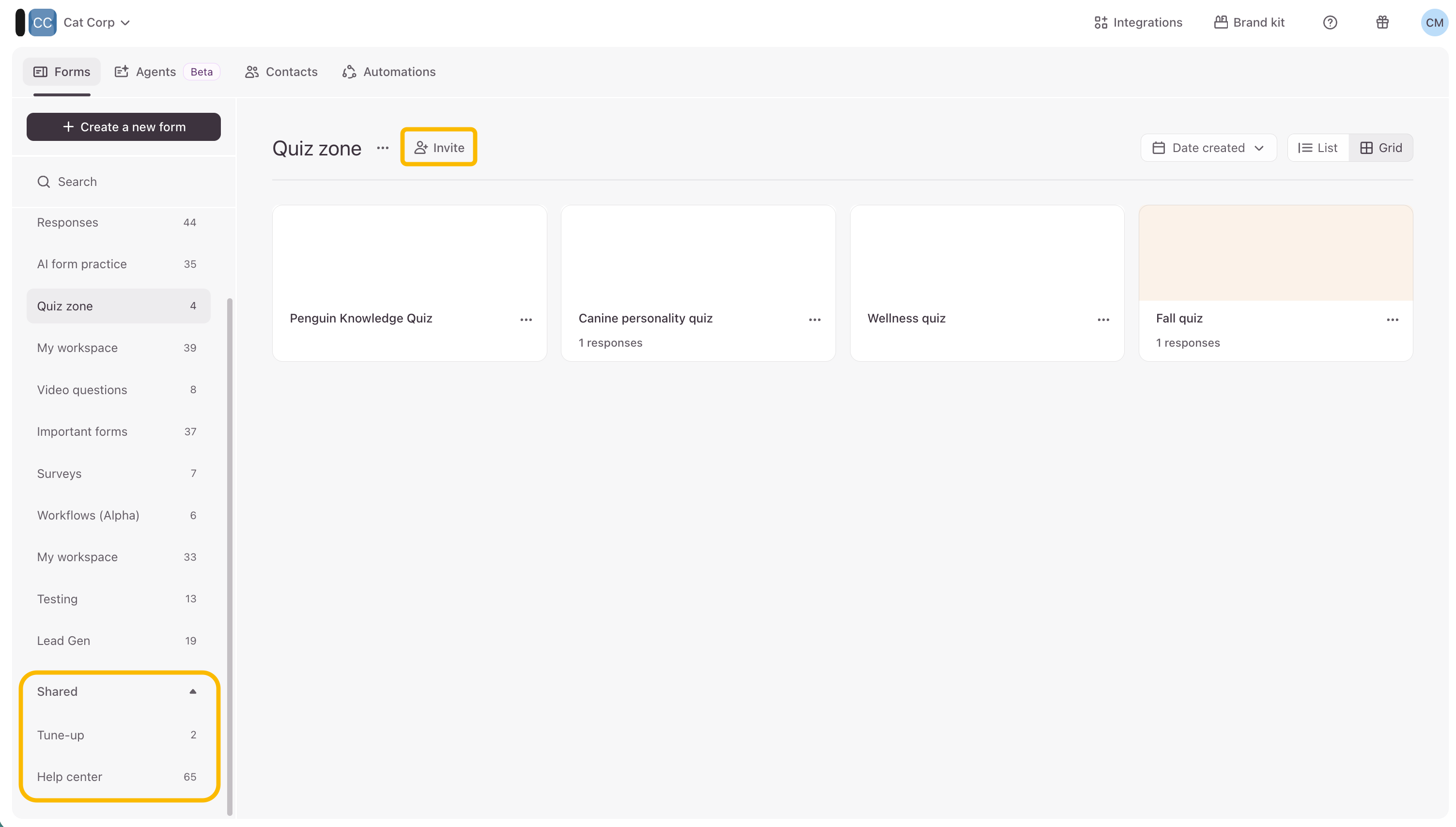
Task: Switch to List view
Action: point(1317,148)
